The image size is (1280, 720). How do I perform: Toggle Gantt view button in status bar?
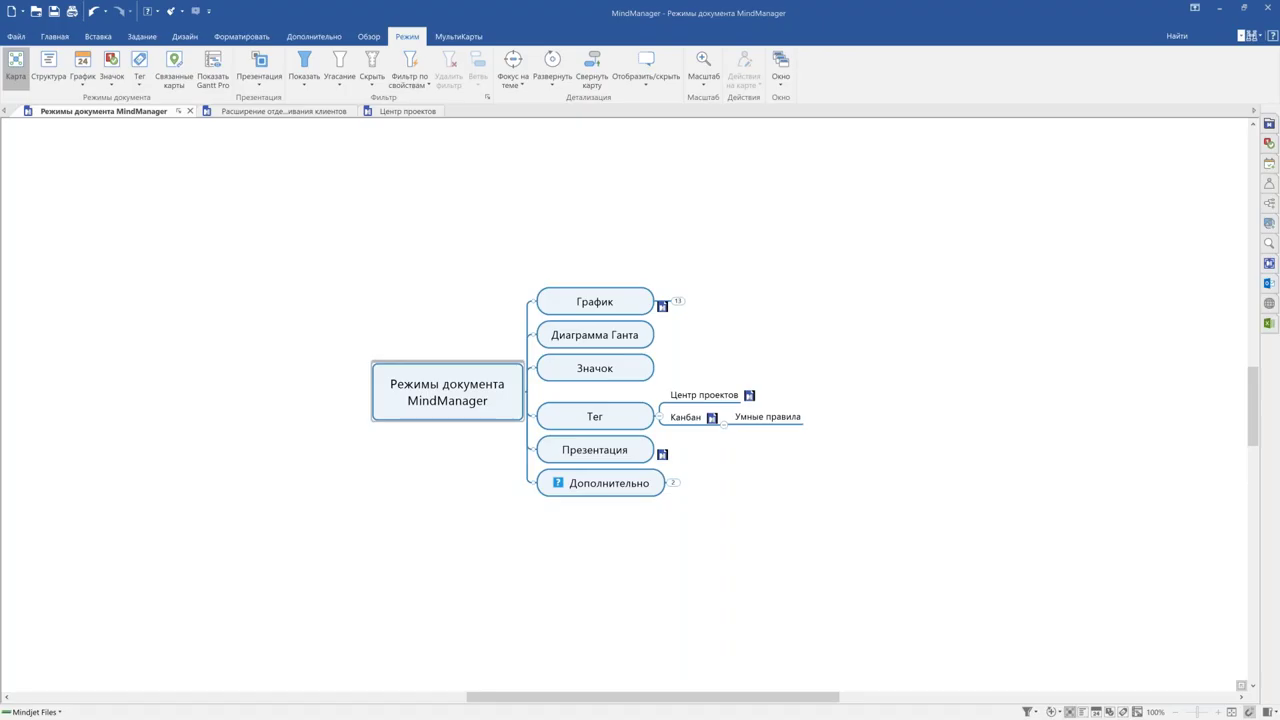click(1137, 712)
